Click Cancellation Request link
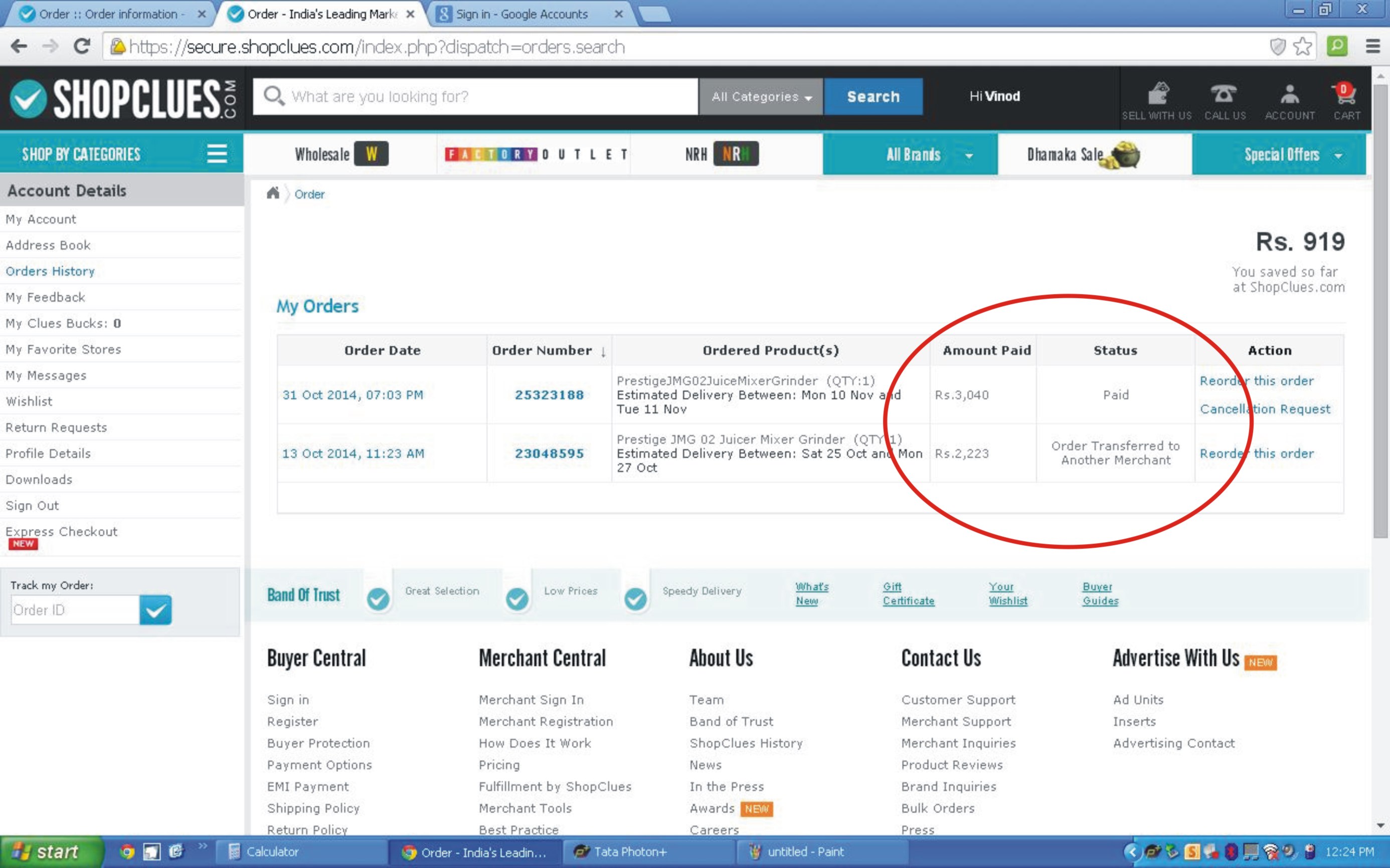The height and width of the screenshot is (868, 1390). [x=1265, y=409]
